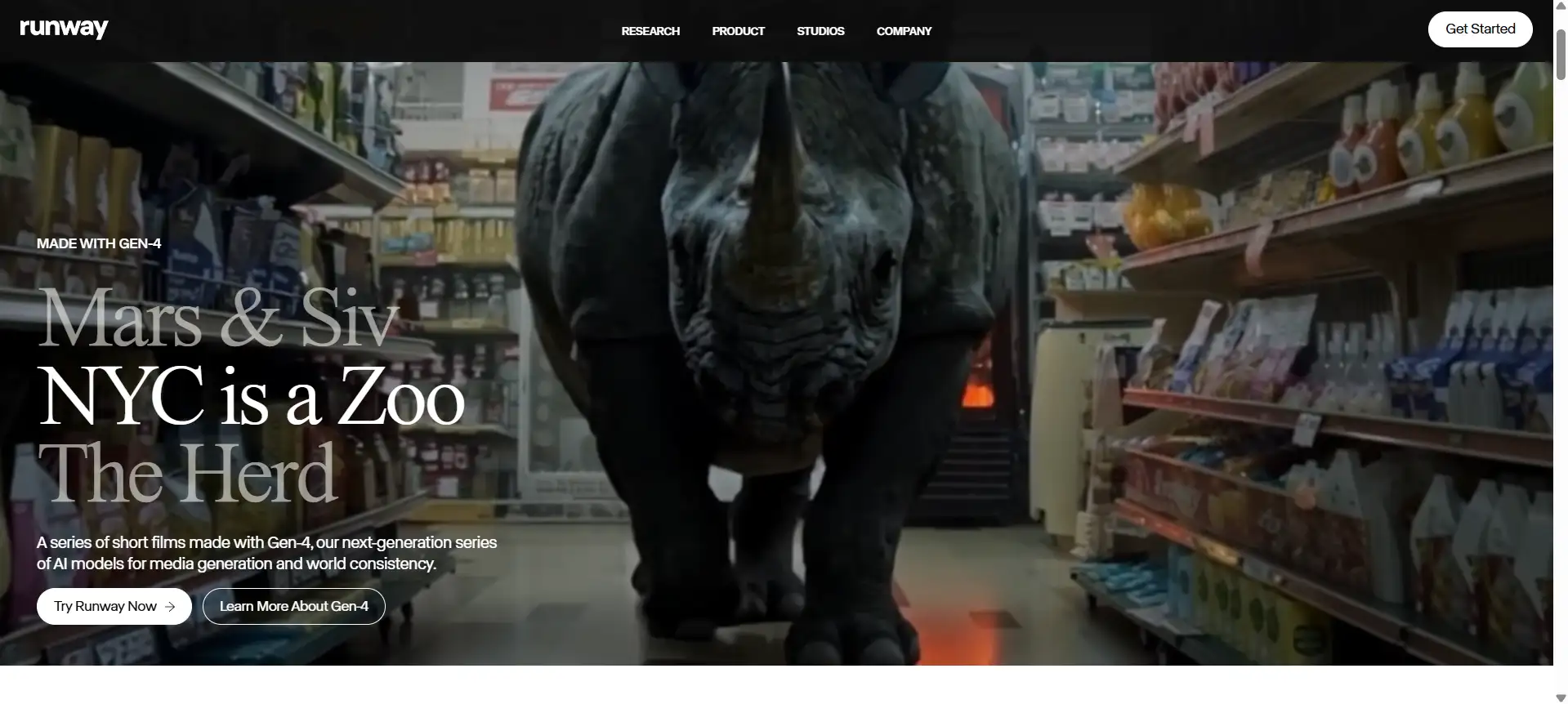Click the arrow in Try Runway Now
This screenshot has width=1568, height=704.
tap(170, 607)
